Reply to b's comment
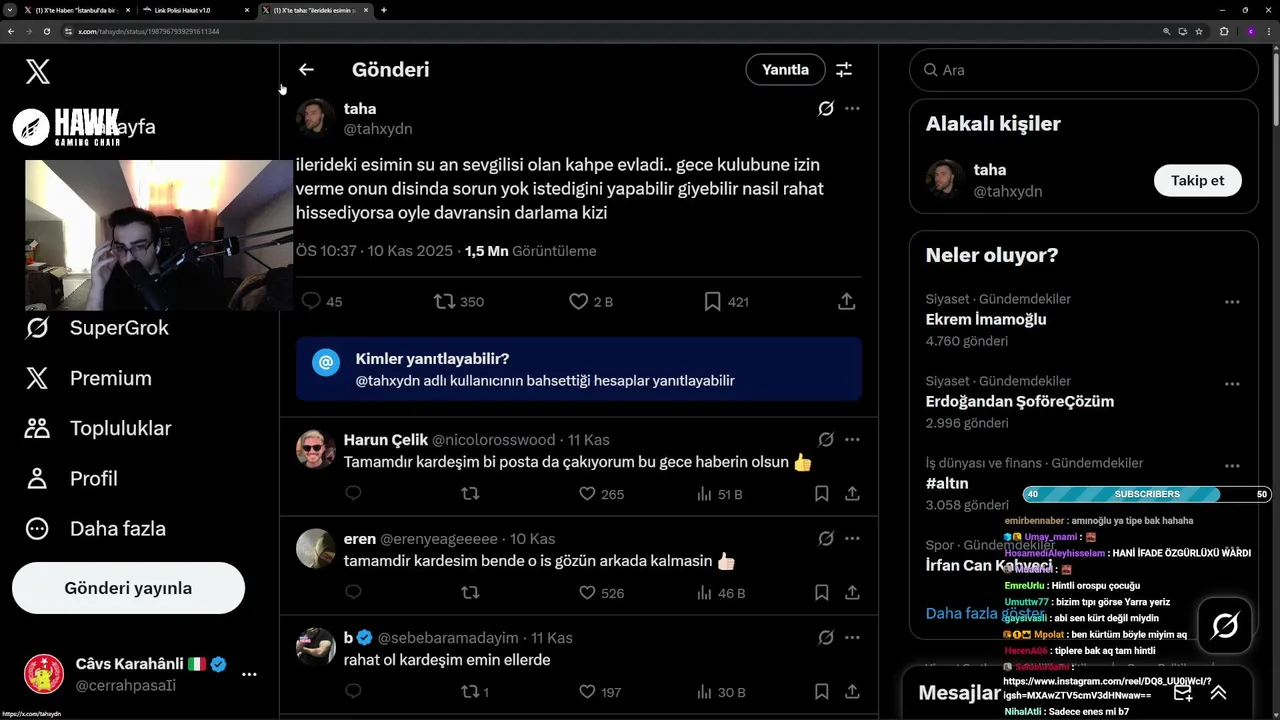 (353, 691)
